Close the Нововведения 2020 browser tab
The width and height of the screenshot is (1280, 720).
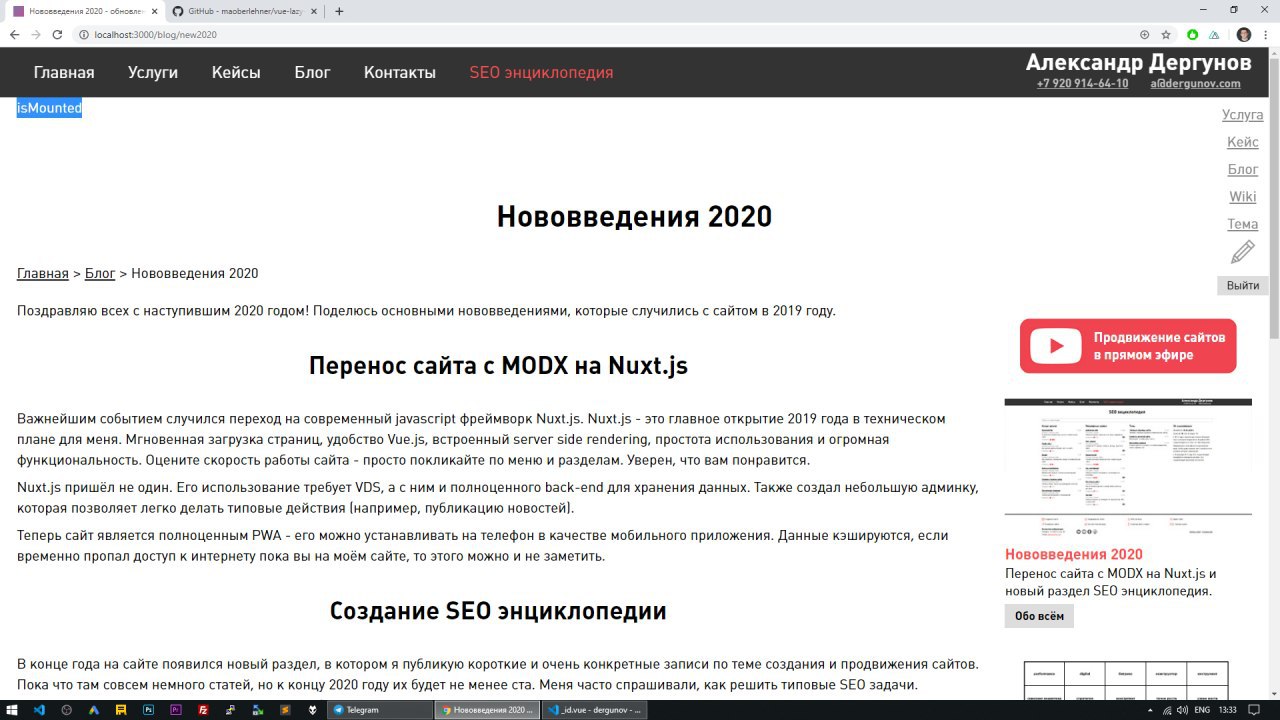coord(153,11)
